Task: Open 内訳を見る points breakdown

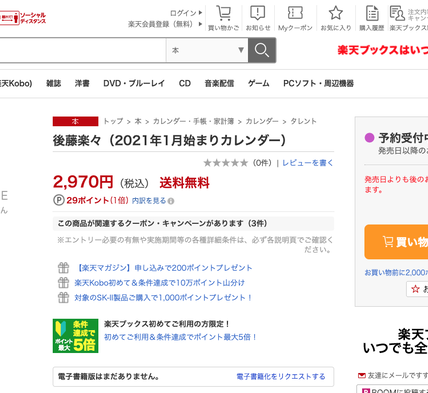Action: [149, 201]
